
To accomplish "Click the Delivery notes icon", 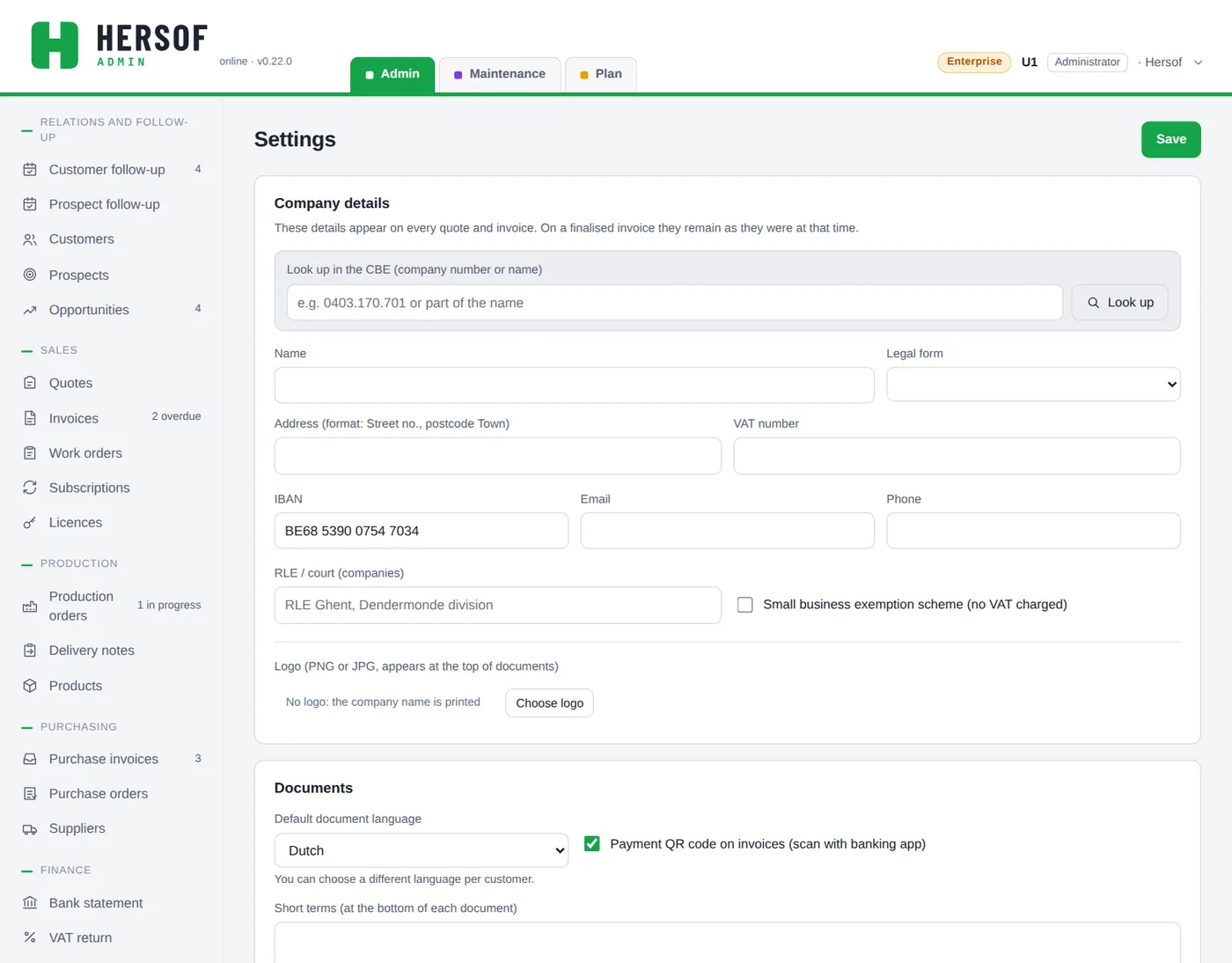I will (x=30, y=651).
